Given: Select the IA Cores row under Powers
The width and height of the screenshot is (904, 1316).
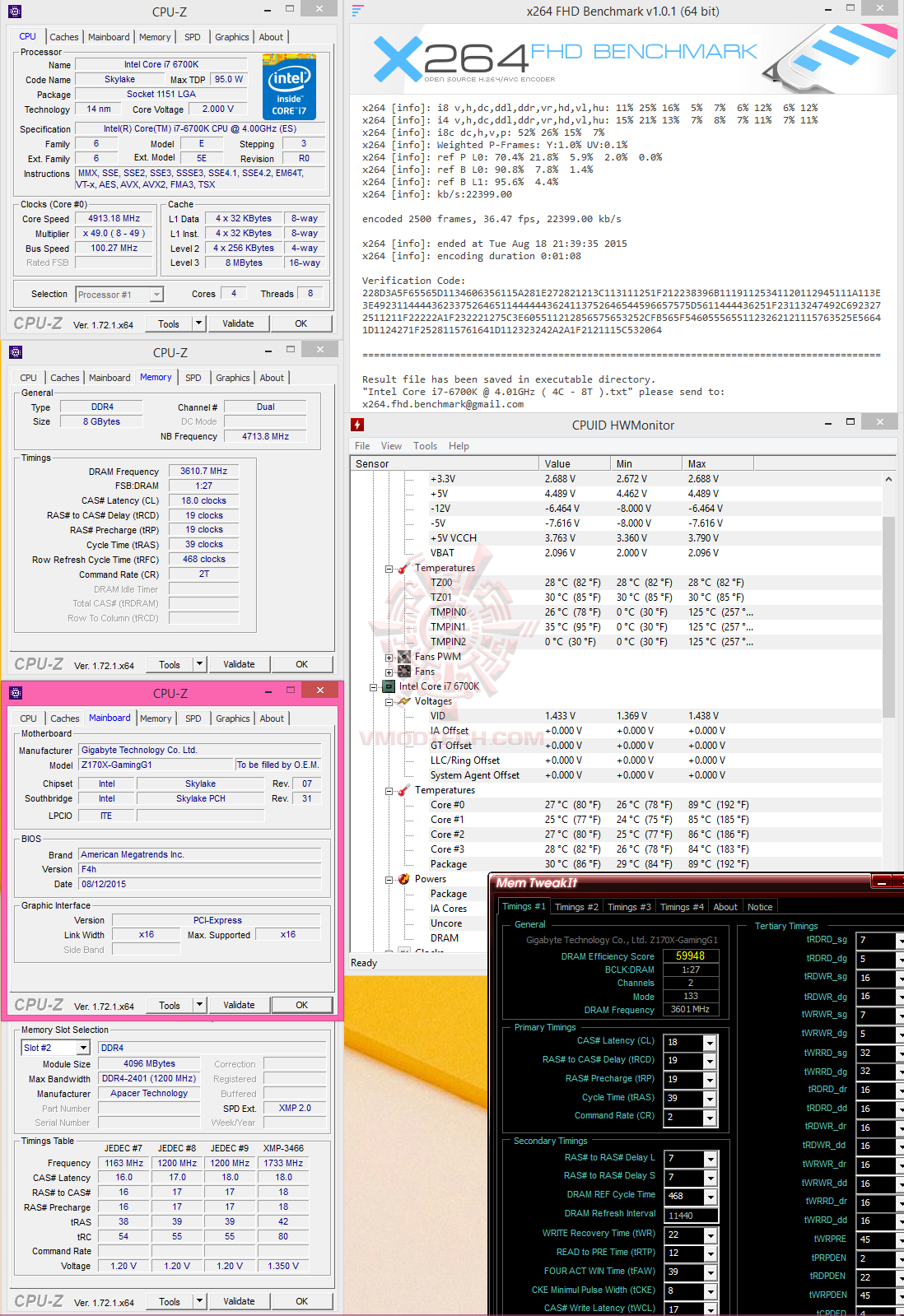Looking at the screenshot, I should (x=449, y=909).
